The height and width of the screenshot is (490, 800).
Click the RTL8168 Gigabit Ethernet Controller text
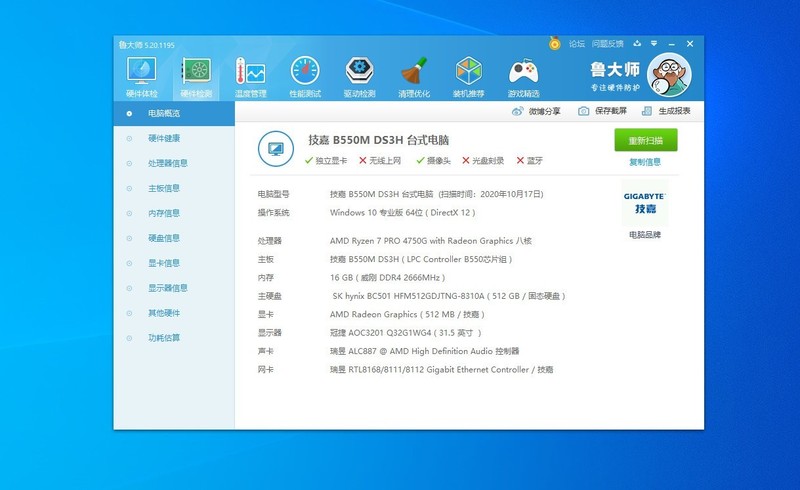coord(441,370)
